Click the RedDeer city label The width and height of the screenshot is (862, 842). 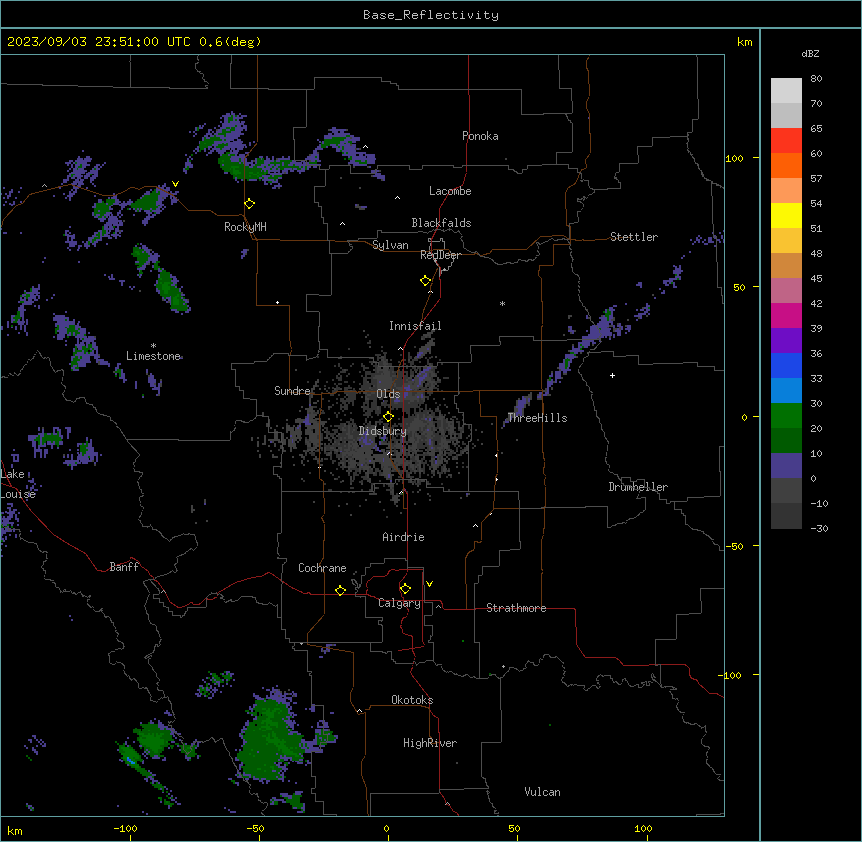tap(441, 255)
